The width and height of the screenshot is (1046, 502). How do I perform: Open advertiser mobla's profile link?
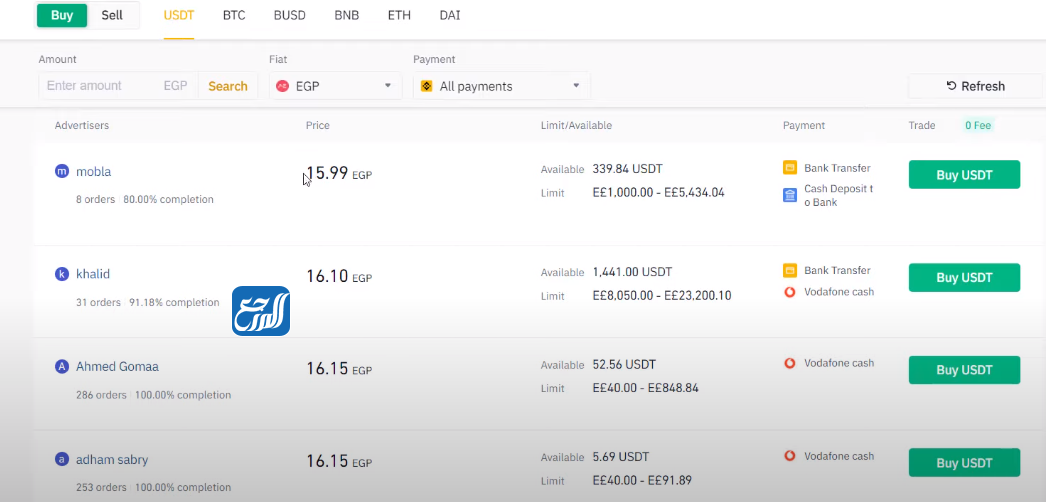point(93,171)
